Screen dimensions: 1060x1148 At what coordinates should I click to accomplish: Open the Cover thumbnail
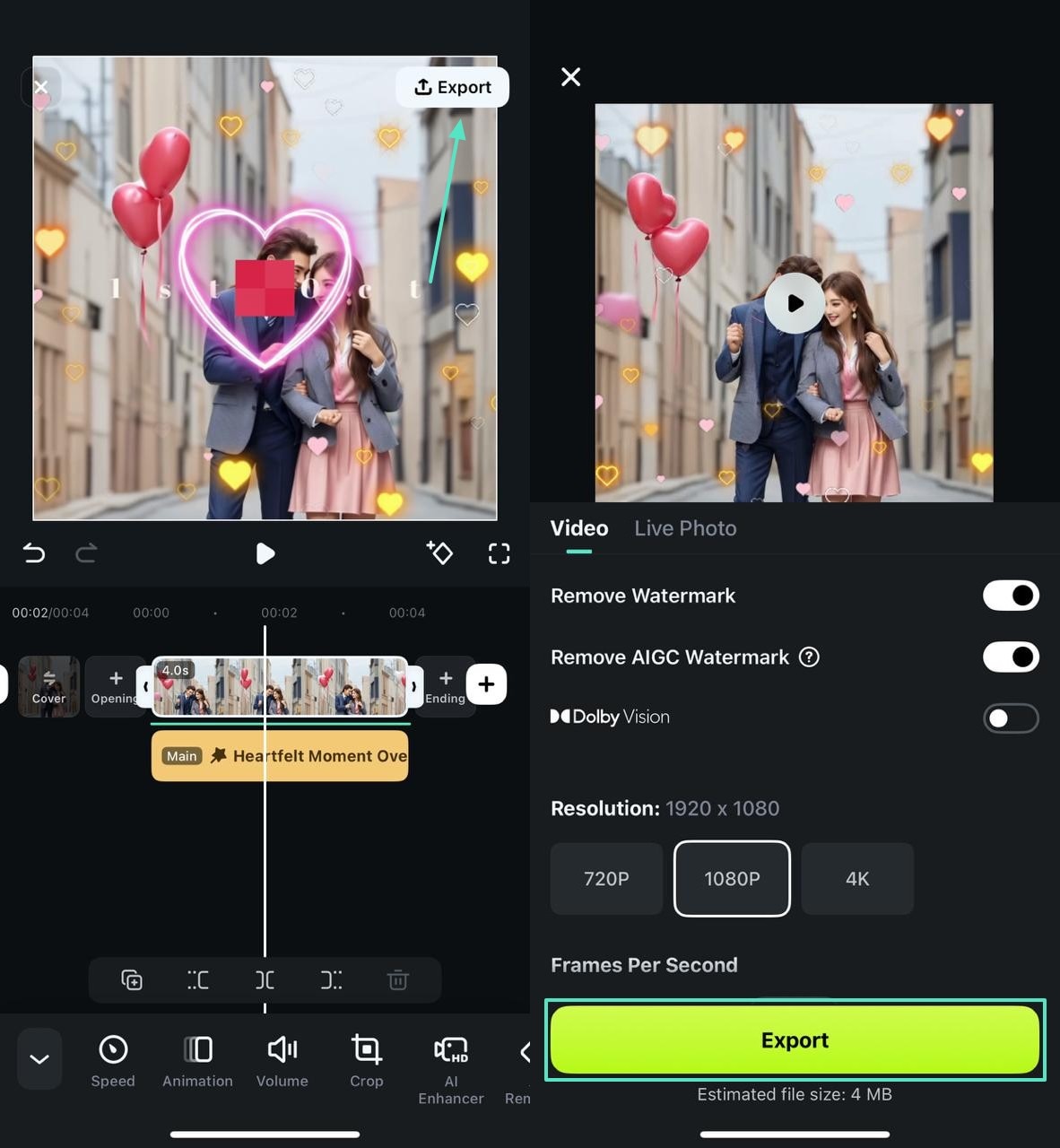[x=48, y=686]
